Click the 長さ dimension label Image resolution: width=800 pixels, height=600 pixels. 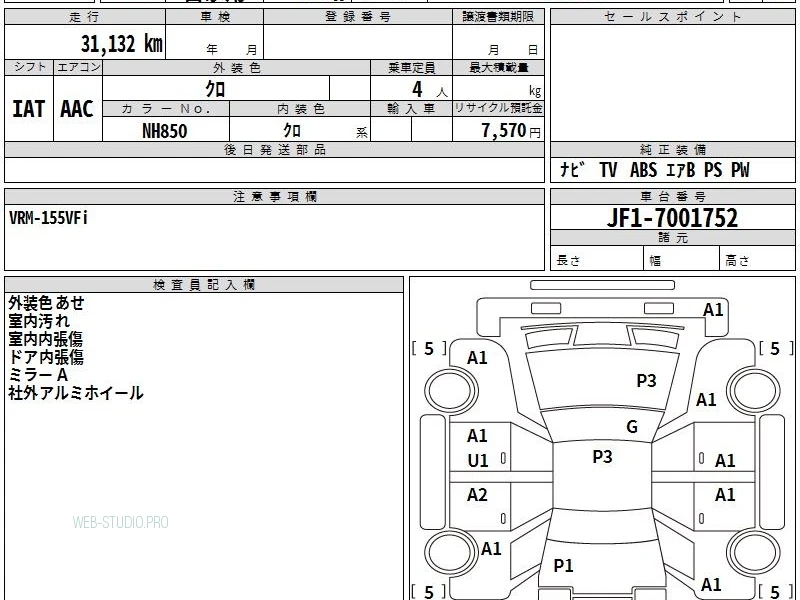(568, 261)
